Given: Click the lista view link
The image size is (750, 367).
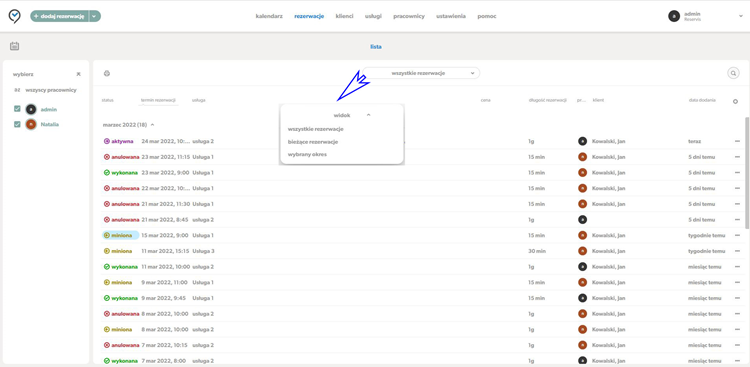Looking at the screenshot, I should 376,47.
